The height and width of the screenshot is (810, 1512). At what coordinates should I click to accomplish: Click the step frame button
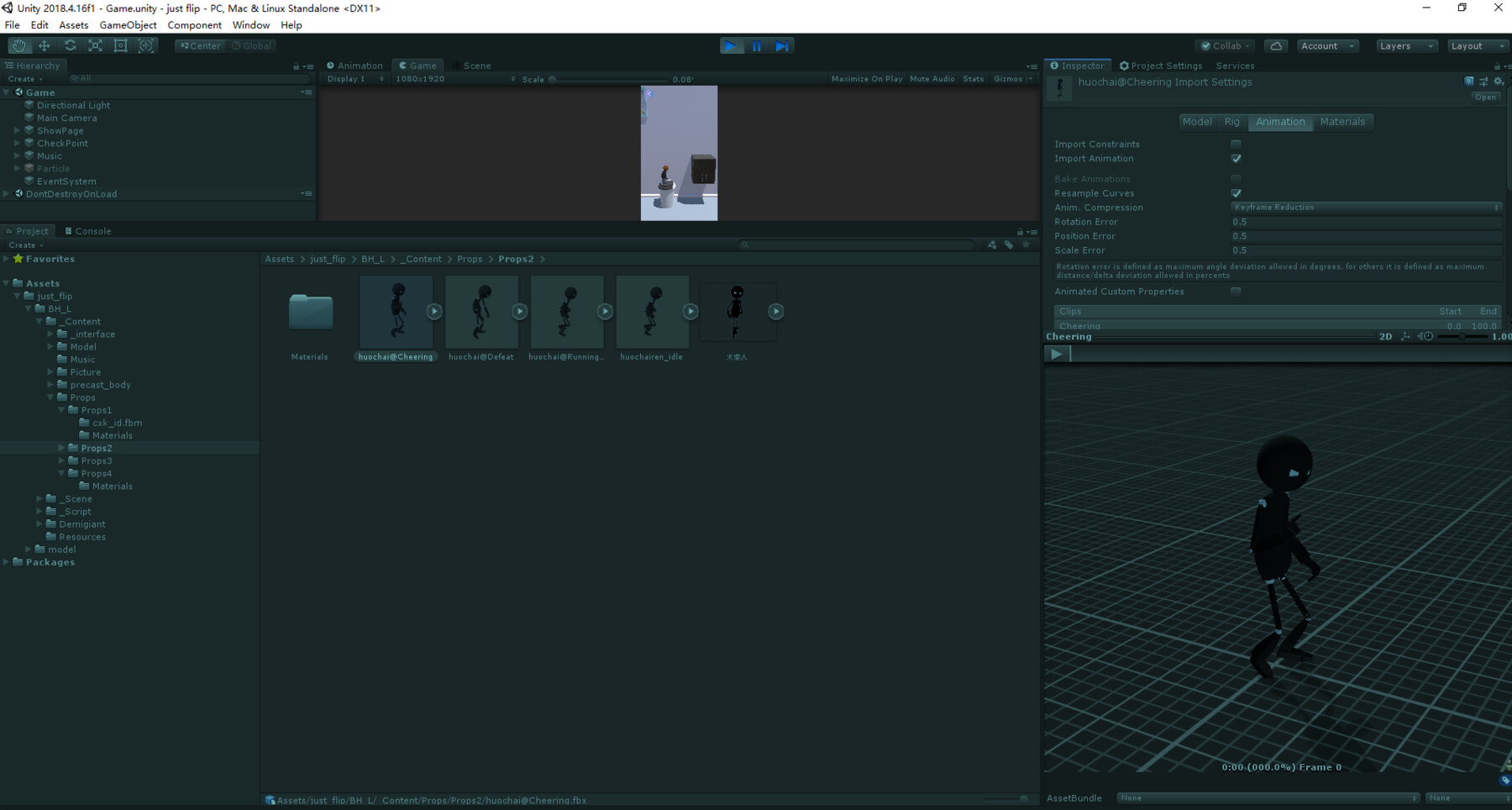click(x=782, y=46)
